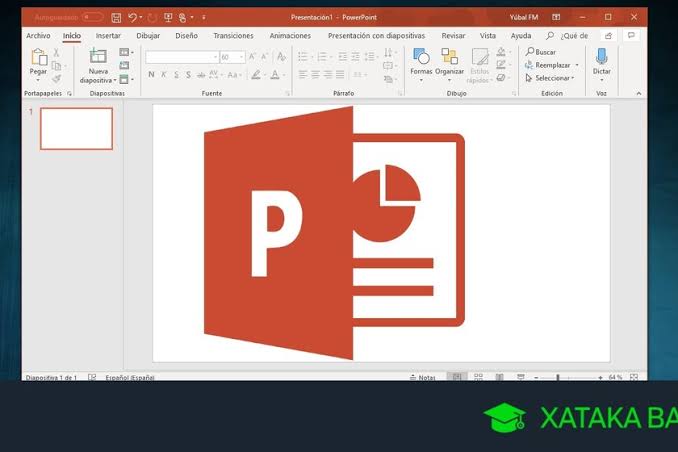Toggle center text alignment
Screen dimensions: 678x452
pos(315,75)
